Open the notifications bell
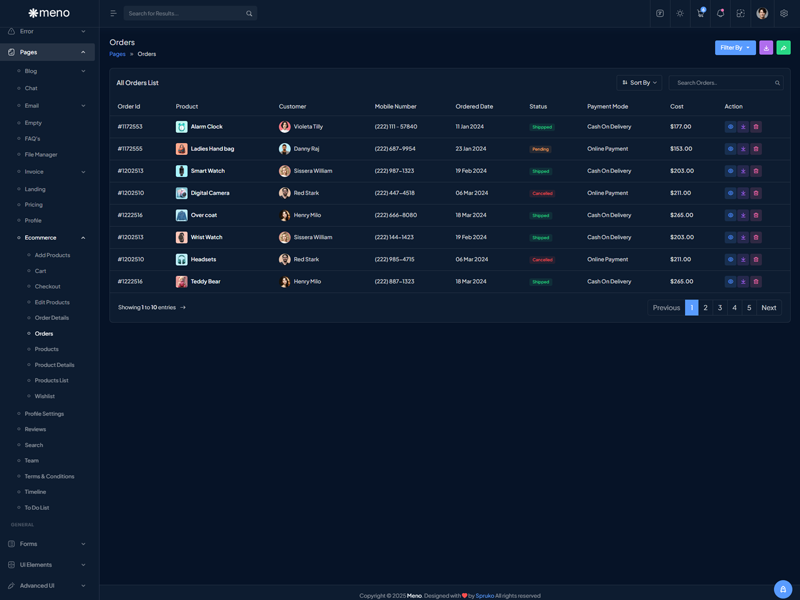Image resolution: width=800 pixels, height=600 pixels. (x=720, y=13)
